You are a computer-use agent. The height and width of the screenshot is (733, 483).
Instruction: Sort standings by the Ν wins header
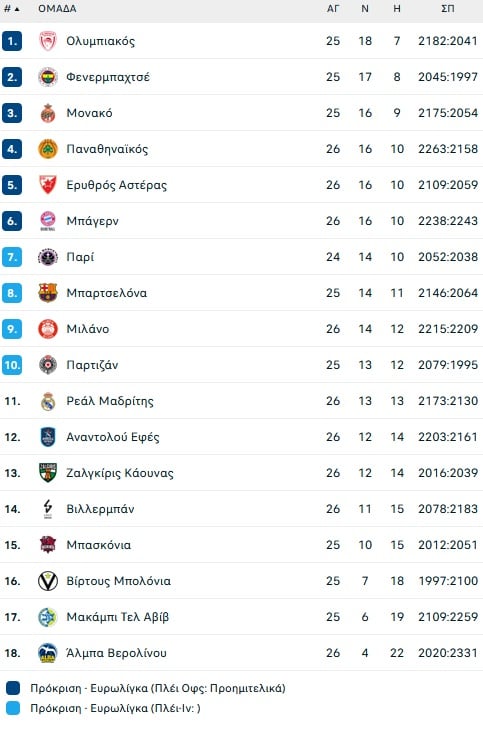pyautogui.click(x=365, y=9)
